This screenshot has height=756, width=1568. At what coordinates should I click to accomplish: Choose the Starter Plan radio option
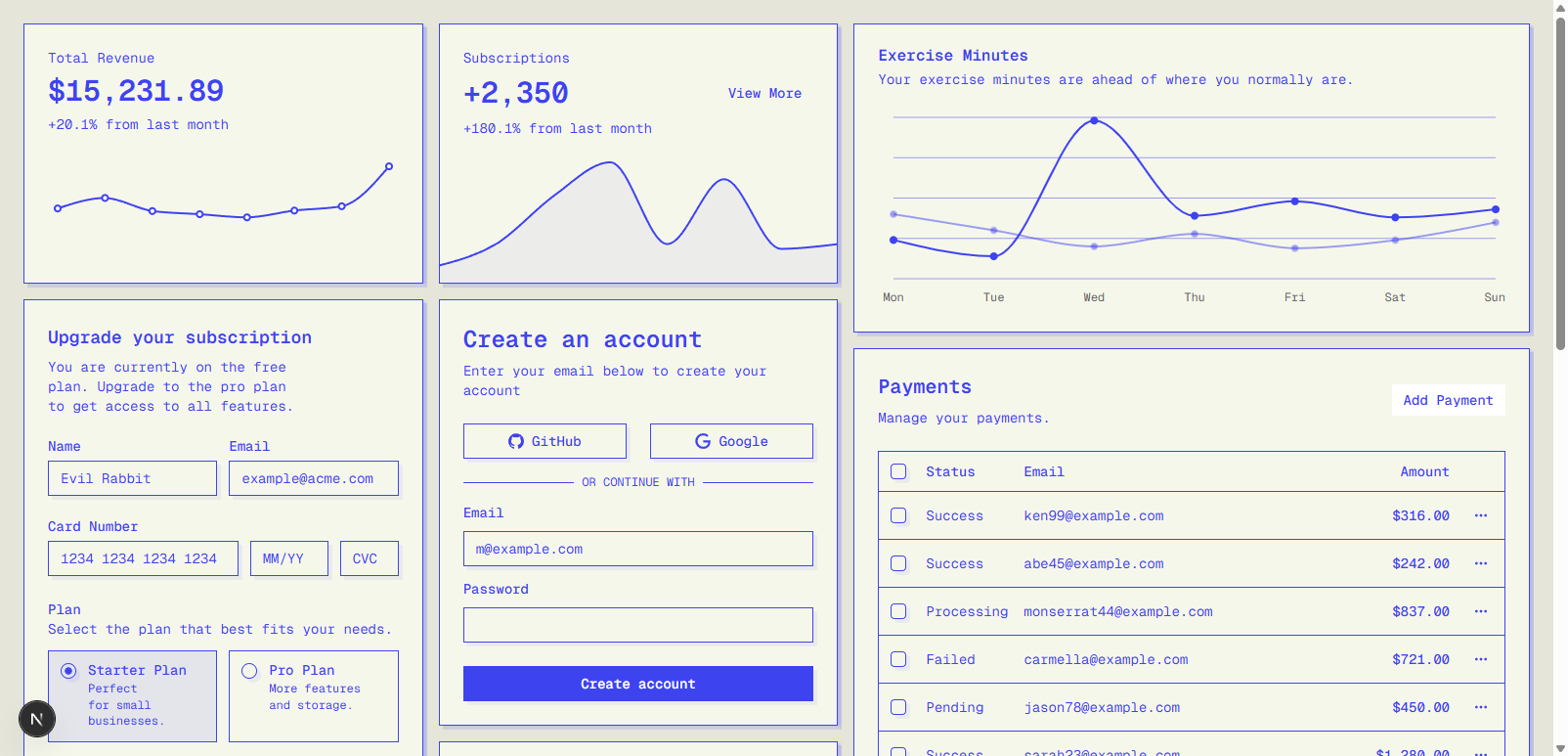point(68,671)
